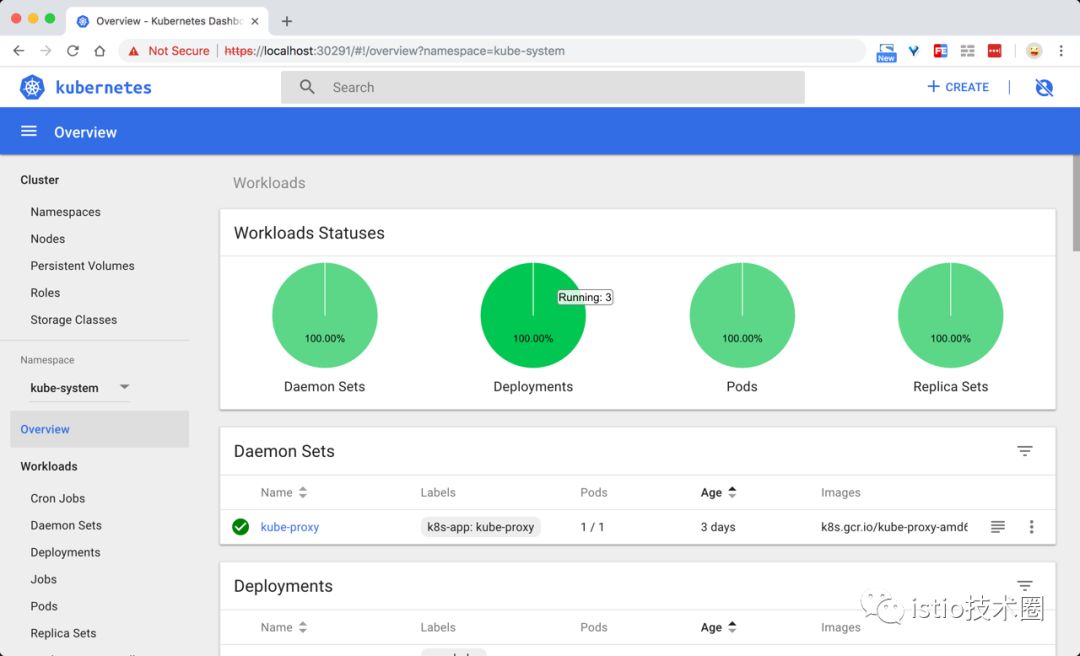Focus the dashboard Search field
This screenshot has width=1080, height=656.
pos(543,88)
